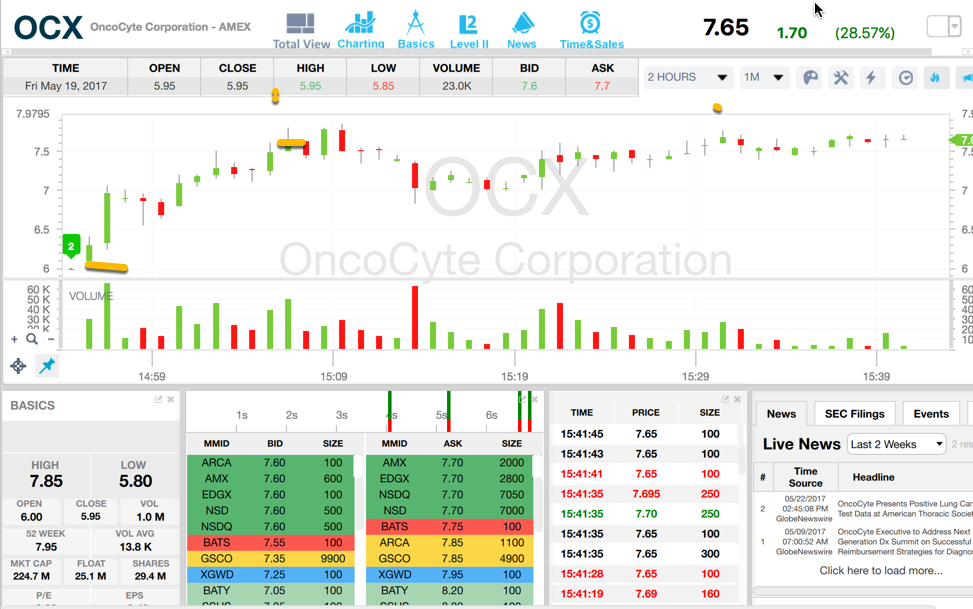Switch to the SEC Filings tab
This screenshot has height=609, width=973.
[854, 414]
